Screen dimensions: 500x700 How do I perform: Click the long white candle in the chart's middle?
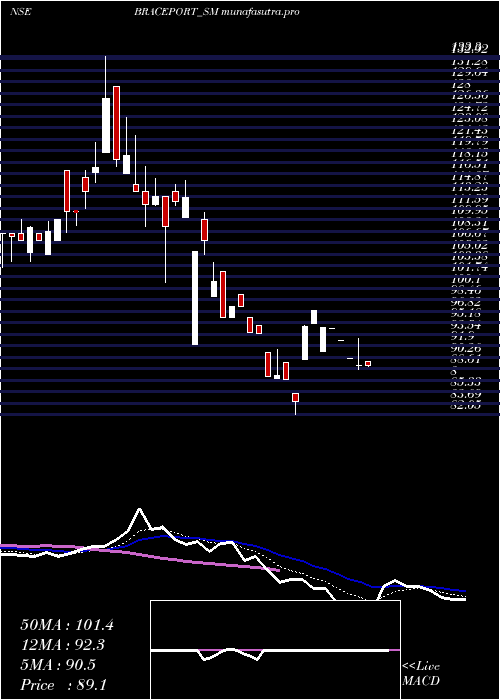(195, 298)
